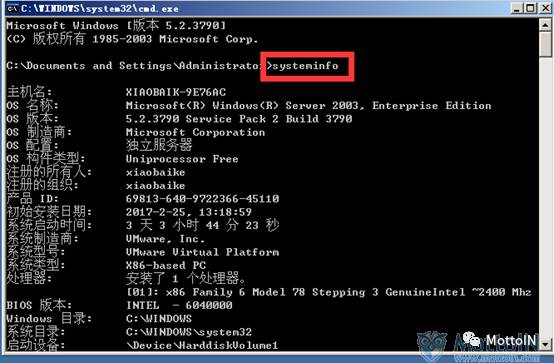554x363 pixels.
Task: Click the \Device\HarddiskVolume1 value
Action: [x=202, y=345]
